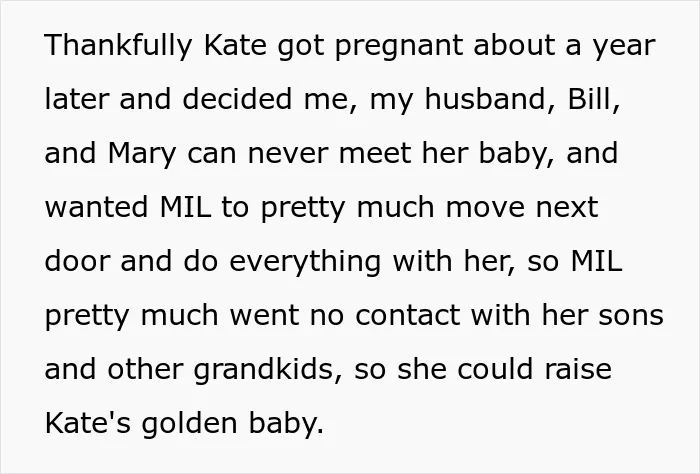Click the word "everything" in the paragraph
Image resolution: width=700 pixels, height=474 pixels.
[x=305, y=262]
